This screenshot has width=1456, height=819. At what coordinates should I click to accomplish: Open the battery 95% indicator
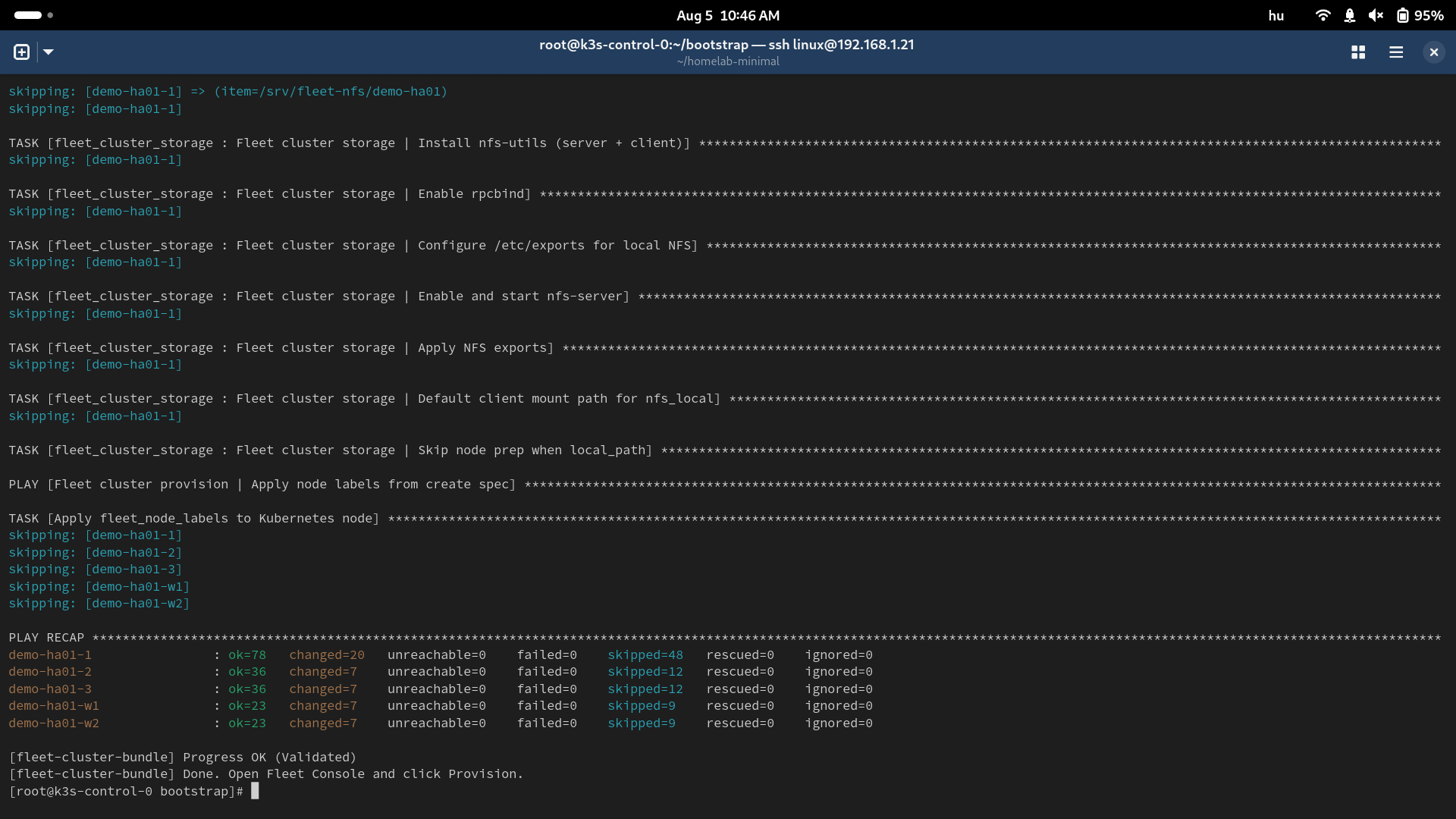1420,15
